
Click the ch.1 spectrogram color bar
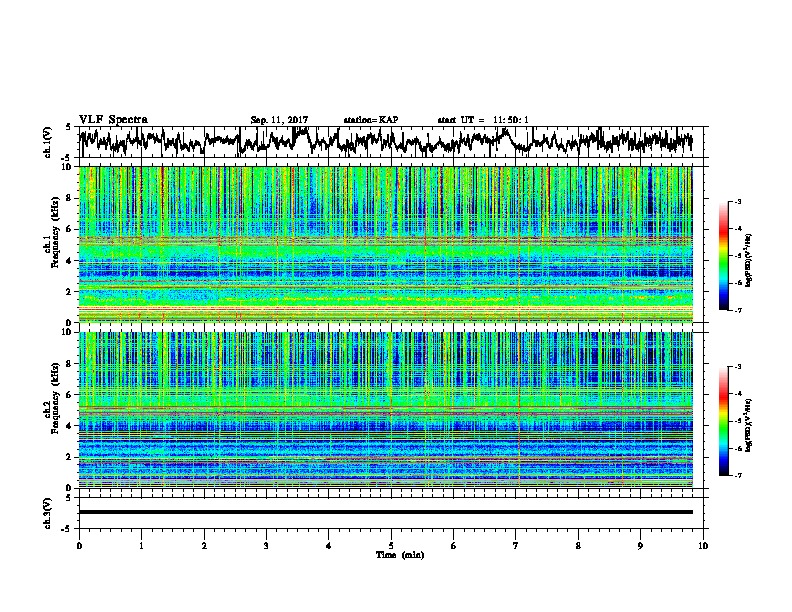pyautogui.click(x=724, y=256)
